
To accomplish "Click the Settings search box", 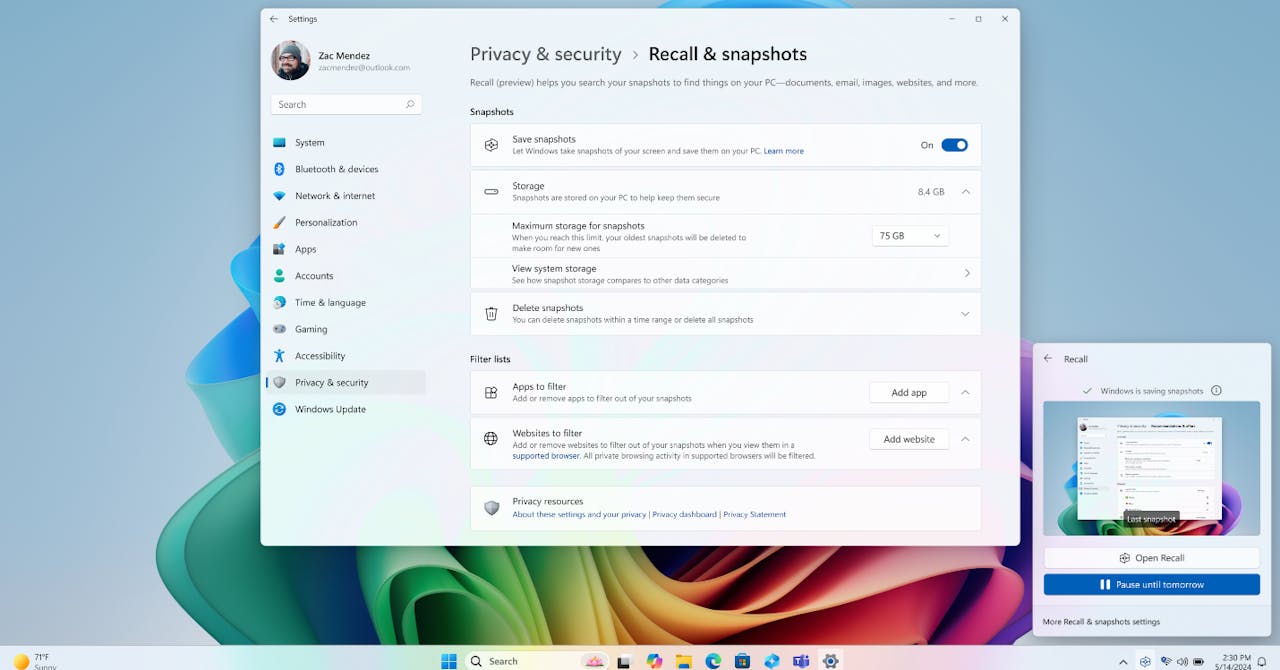I will pos(345,104).
